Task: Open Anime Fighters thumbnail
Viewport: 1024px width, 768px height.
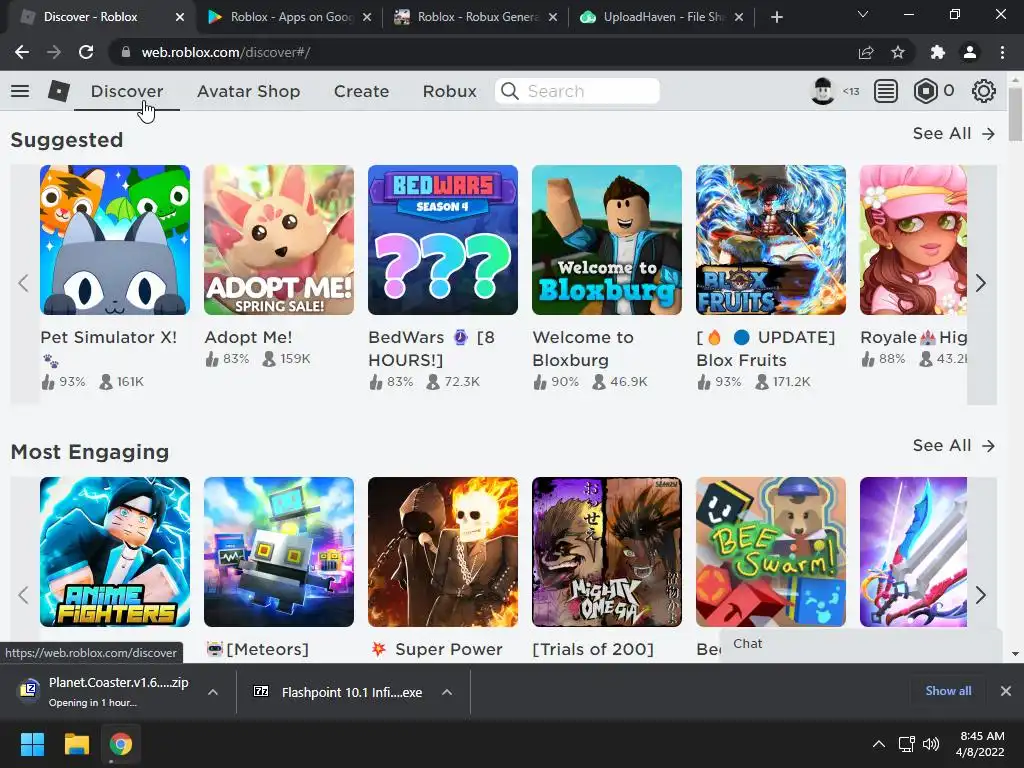Action: tap(115, 552)
